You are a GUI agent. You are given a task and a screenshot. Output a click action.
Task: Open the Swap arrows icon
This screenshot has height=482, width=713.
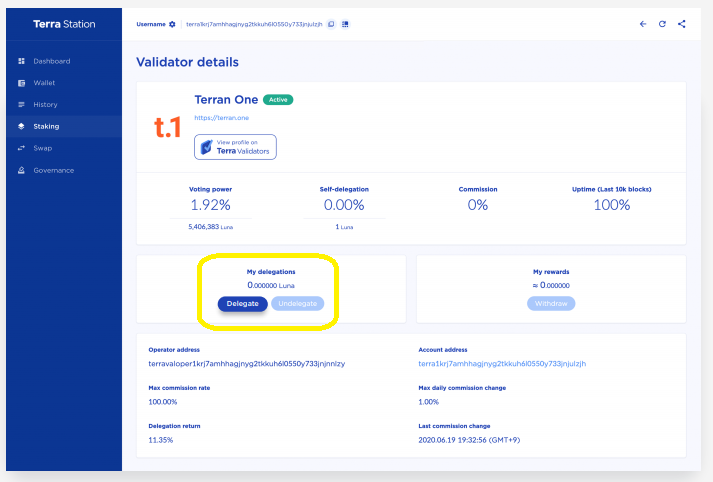tap(21, 148)
